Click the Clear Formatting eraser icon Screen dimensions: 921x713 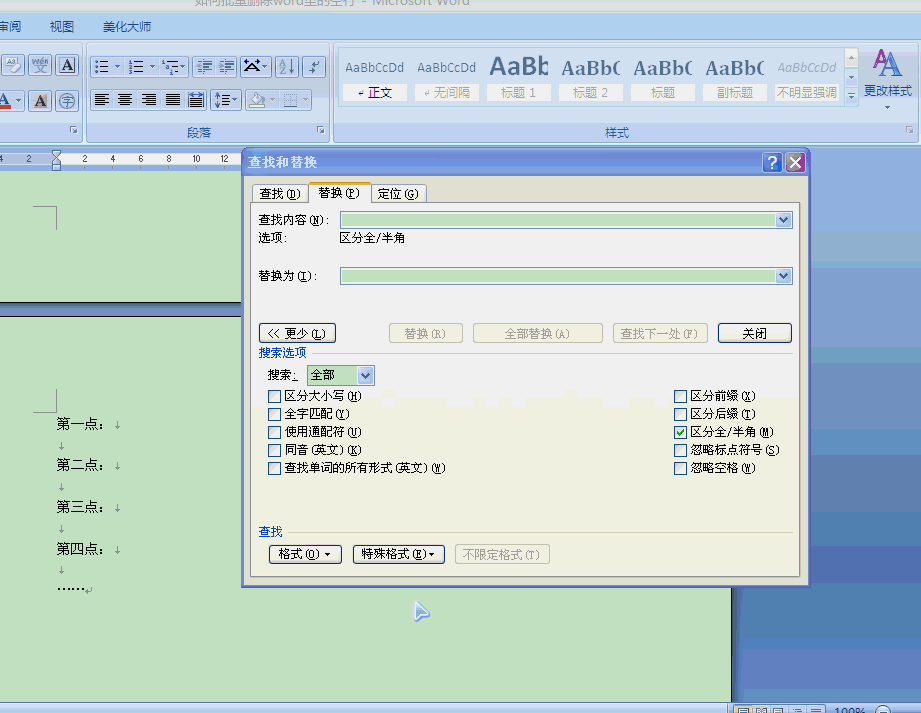[x=13, y=65]
